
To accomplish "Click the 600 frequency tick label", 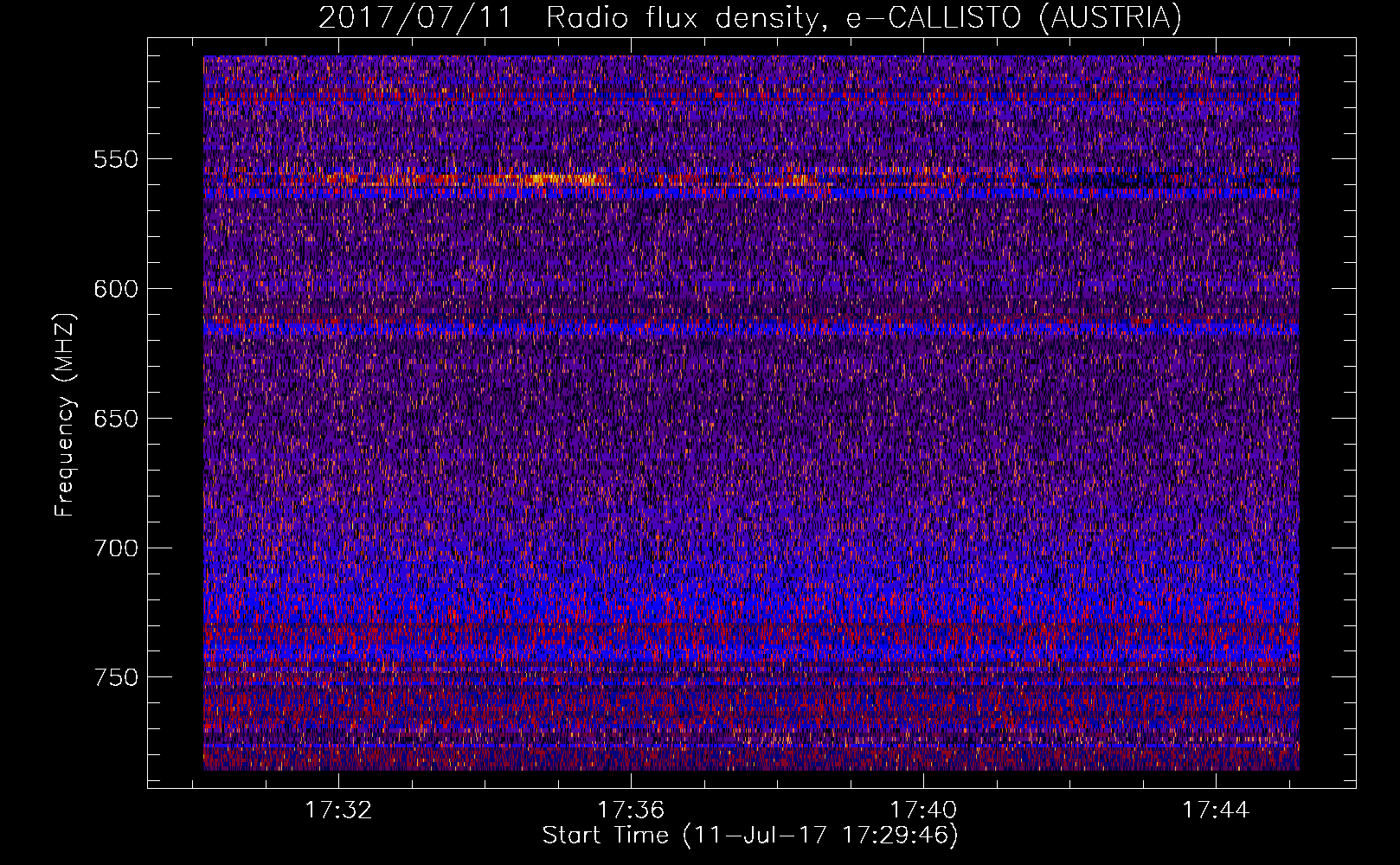I will (x=116, y=289).
